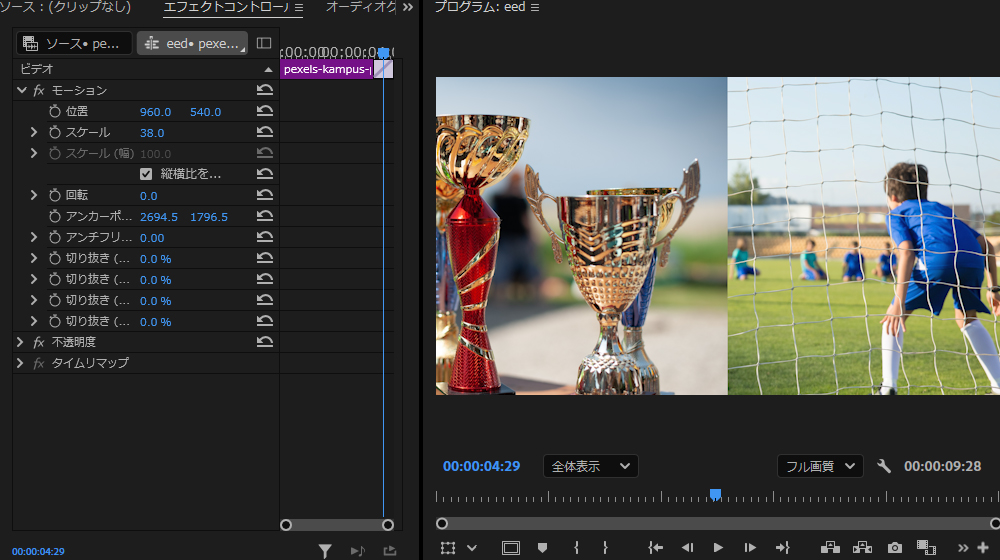Image resolution: width=1000 pixels, height=560 pixels.
Task: Click the safe margins icon
Action: pyautogui.click(x=511, y=548)
